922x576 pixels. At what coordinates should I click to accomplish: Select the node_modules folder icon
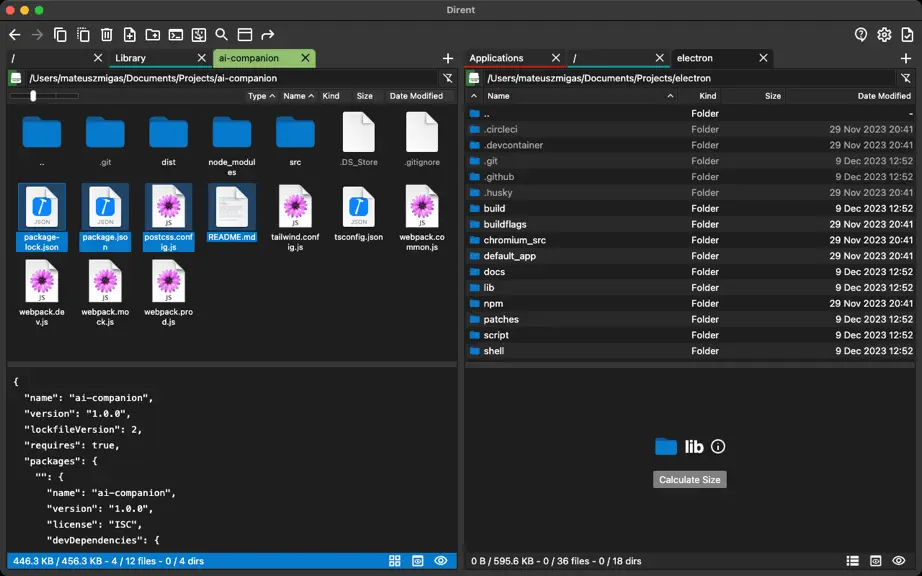pos(232,133)
